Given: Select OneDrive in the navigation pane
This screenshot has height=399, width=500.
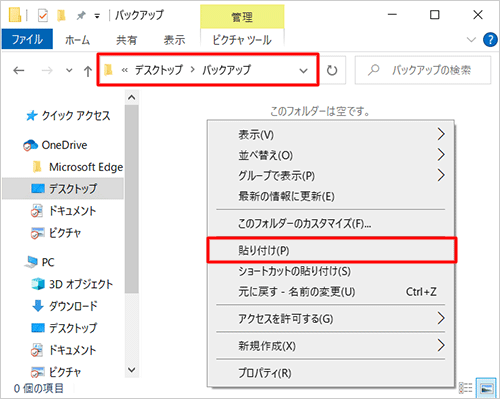Looking at the screenshot, I should pos(64,145).
